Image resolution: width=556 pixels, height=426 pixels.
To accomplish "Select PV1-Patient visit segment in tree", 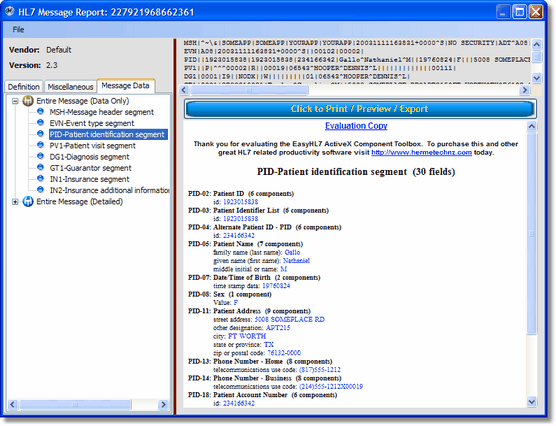I will pos(92,146).
